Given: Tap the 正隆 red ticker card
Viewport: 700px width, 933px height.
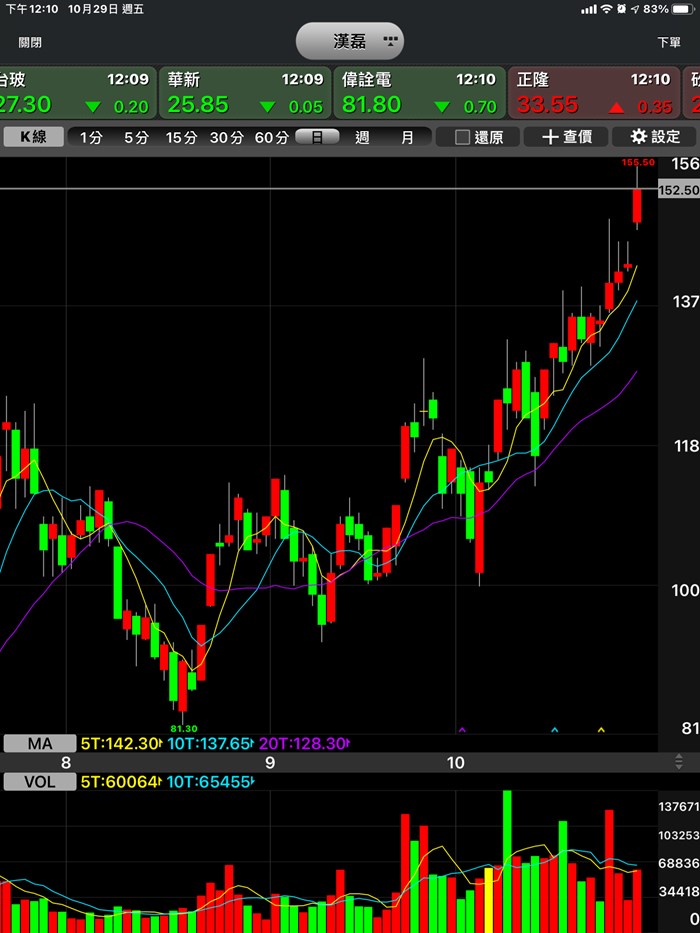Looking at the screenshot, I should click(x=593, y=93).
